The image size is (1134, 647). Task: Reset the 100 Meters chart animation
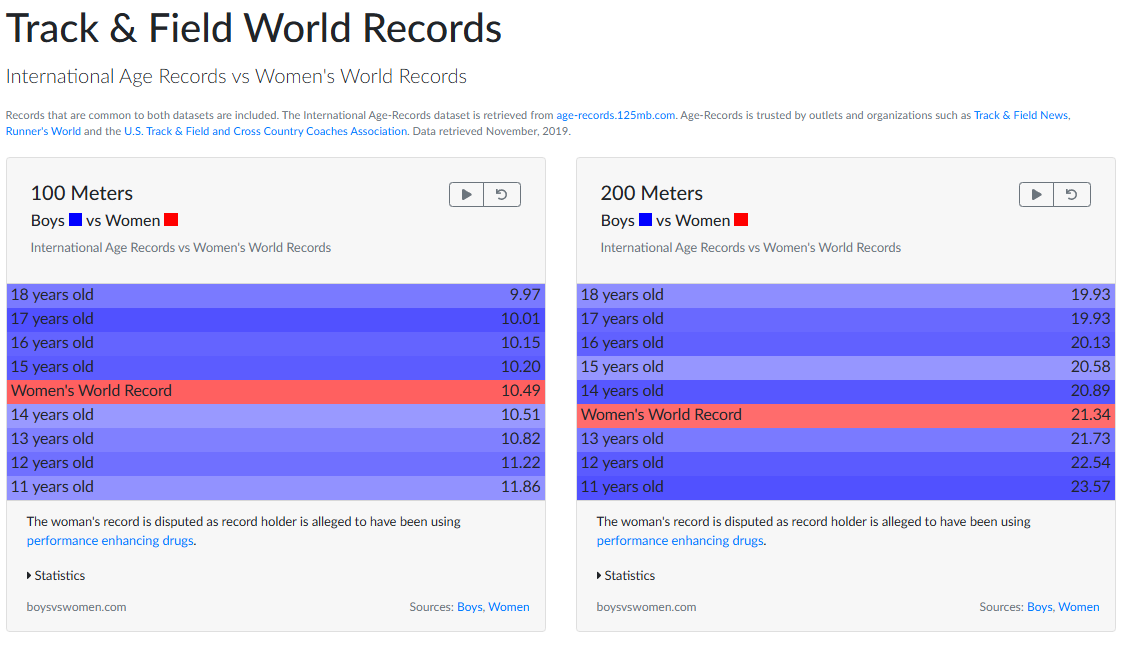(502, 194)
